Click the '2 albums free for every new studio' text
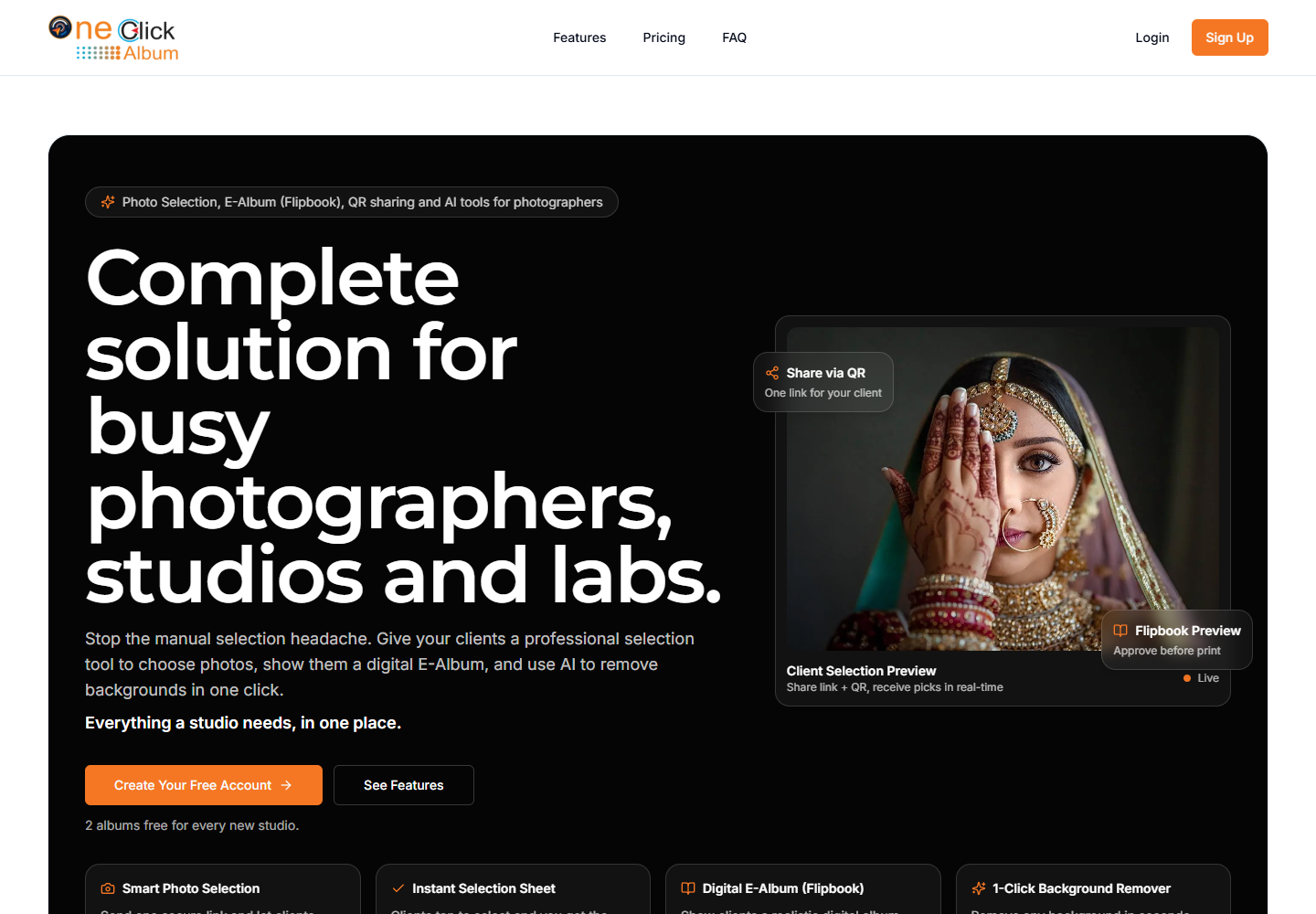Screen dimensions: 1316x914 pos(192,825)
